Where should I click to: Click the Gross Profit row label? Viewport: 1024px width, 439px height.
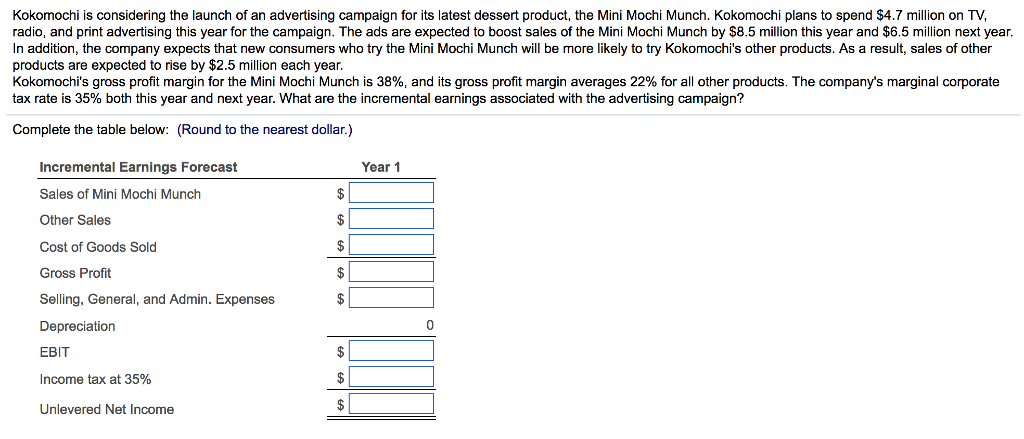[75, 273]
